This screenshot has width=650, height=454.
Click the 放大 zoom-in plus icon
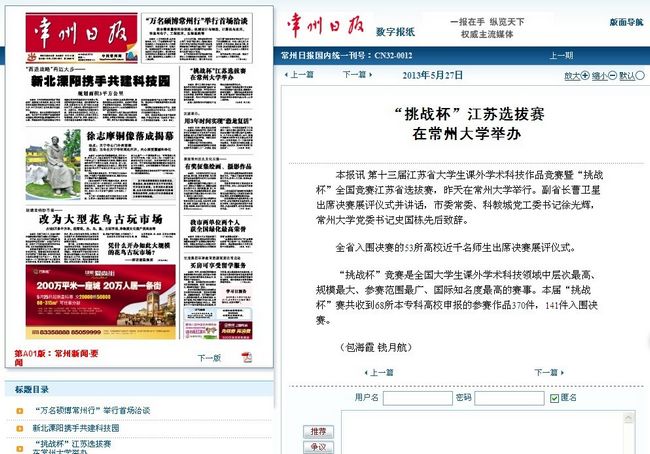pyautogui.click(x=584, y=75)
